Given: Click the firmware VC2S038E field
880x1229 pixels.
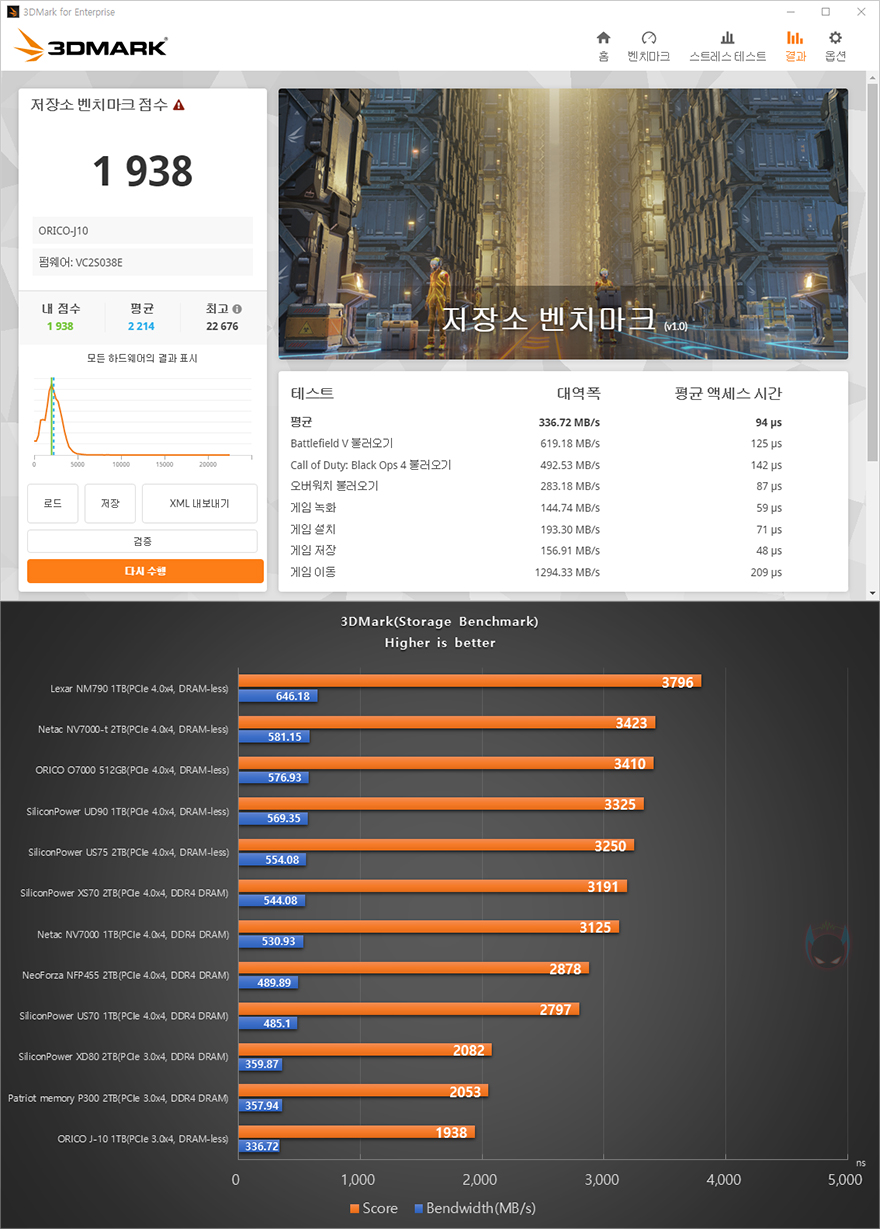Looking at the screenshot, I should (x=142, y=262).
